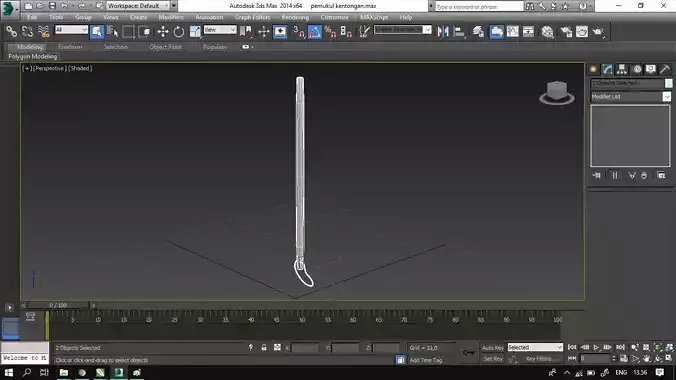
Task: Open the Perspective viewport label menu
Action: [50, 68]
